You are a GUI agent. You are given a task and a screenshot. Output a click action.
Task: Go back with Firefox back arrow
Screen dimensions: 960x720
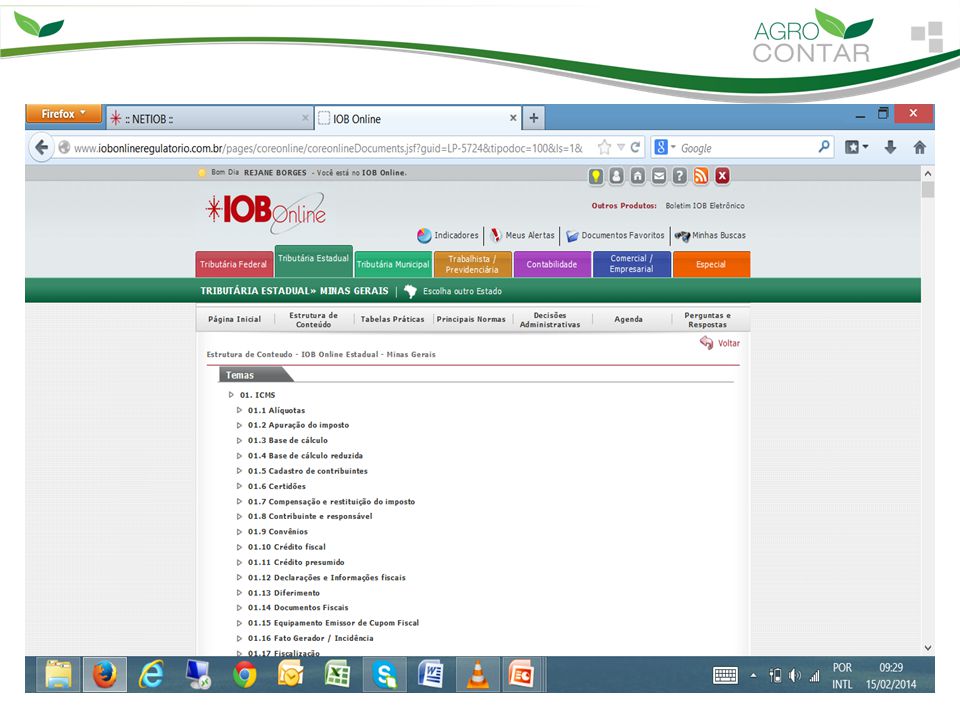pyautogui.click(x=42, y=148)
